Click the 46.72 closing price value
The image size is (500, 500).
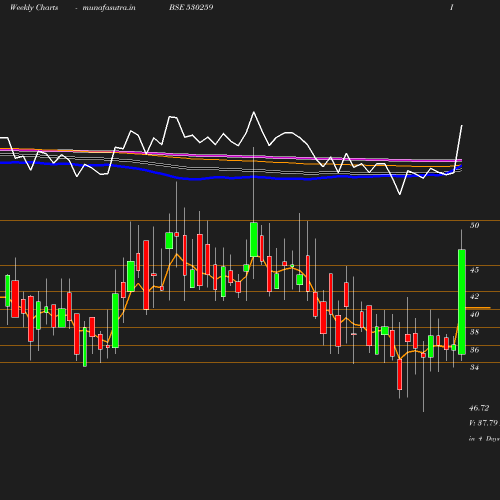pyautogui.click(x=479, y=408)
